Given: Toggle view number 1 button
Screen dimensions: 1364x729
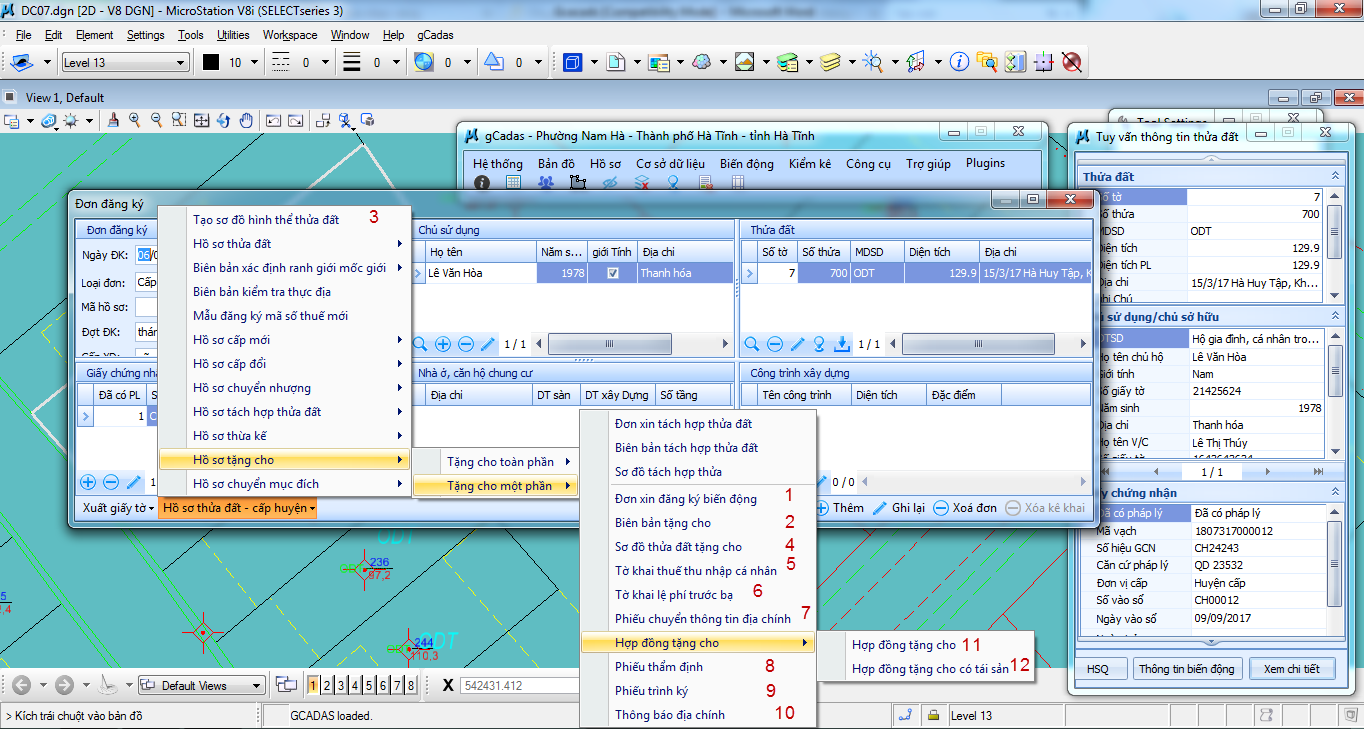Looking at the screenshot, I should pos(314,685).
